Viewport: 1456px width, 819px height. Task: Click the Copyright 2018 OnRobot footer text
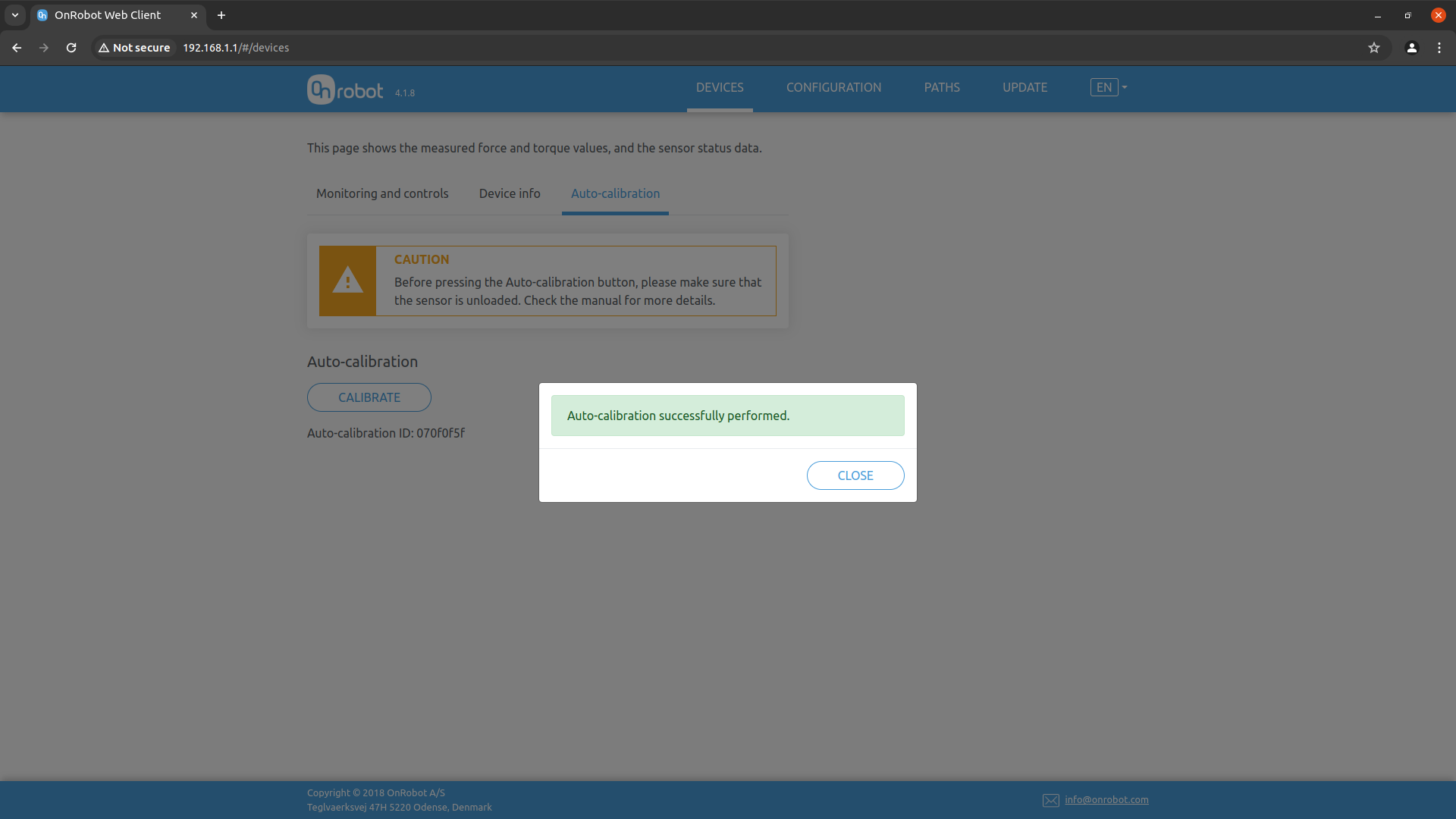[x=376, y=792]
